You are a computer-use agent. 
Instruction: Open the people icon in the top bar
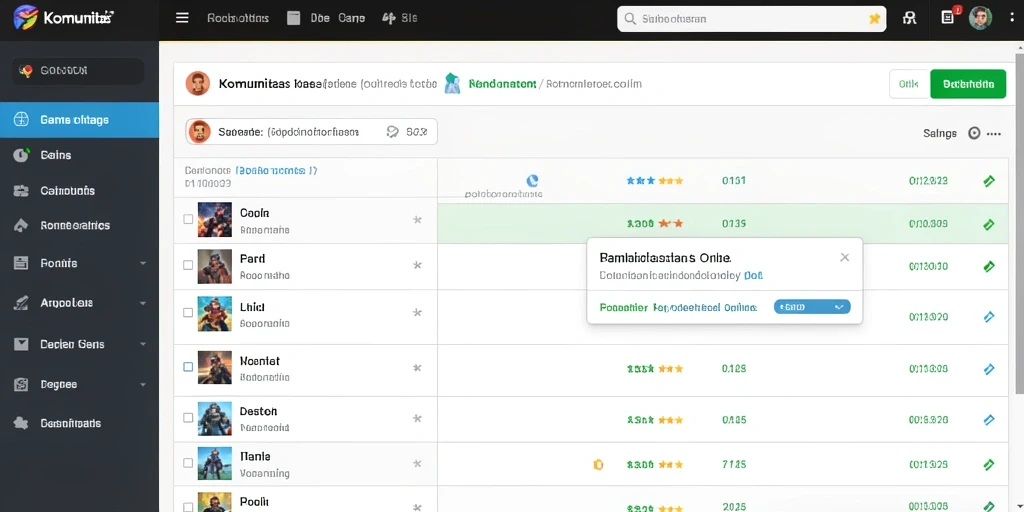click(x=909, y=18)
